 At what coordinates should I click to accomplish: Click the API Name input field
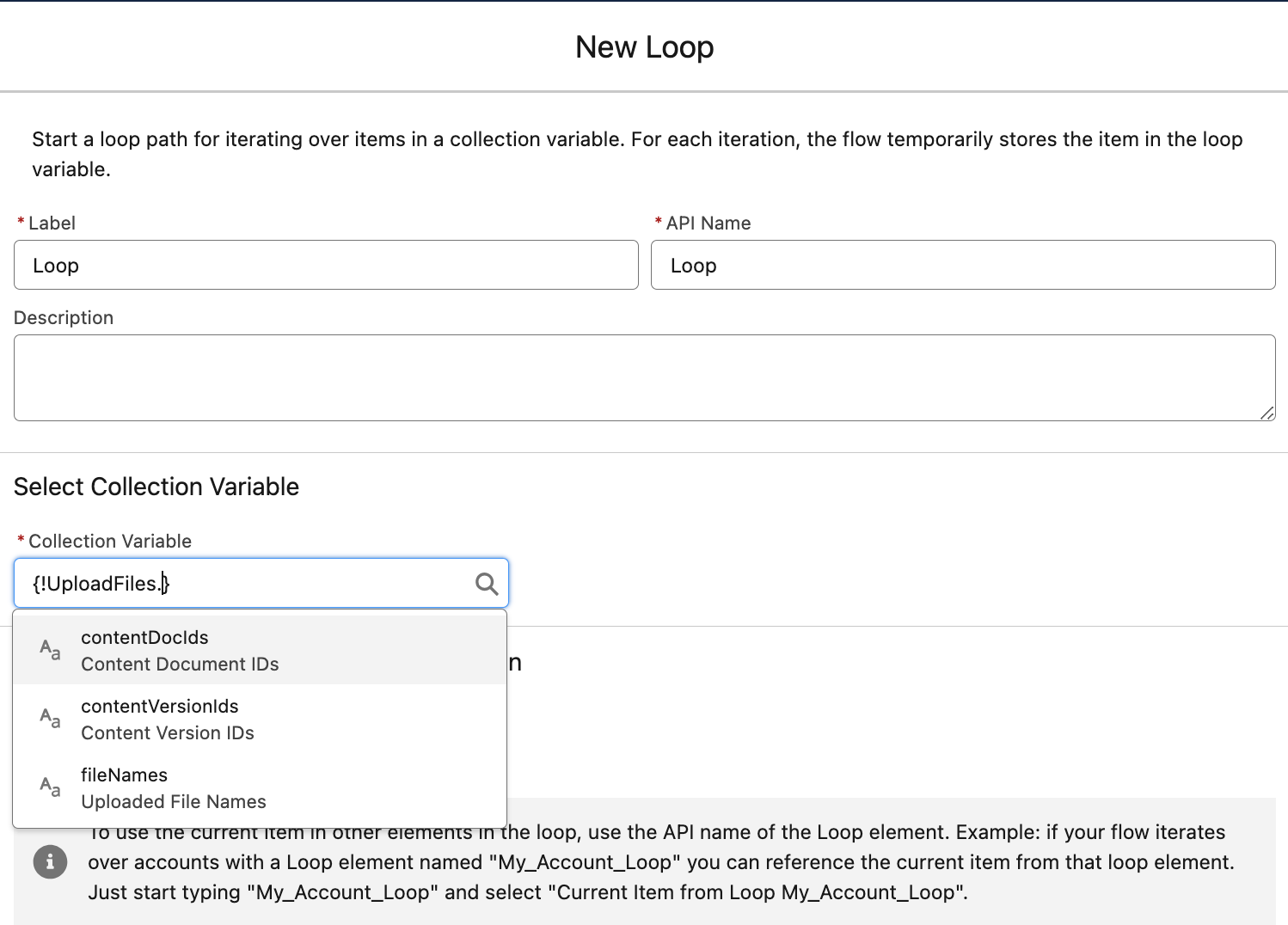(x=963, y=265)
